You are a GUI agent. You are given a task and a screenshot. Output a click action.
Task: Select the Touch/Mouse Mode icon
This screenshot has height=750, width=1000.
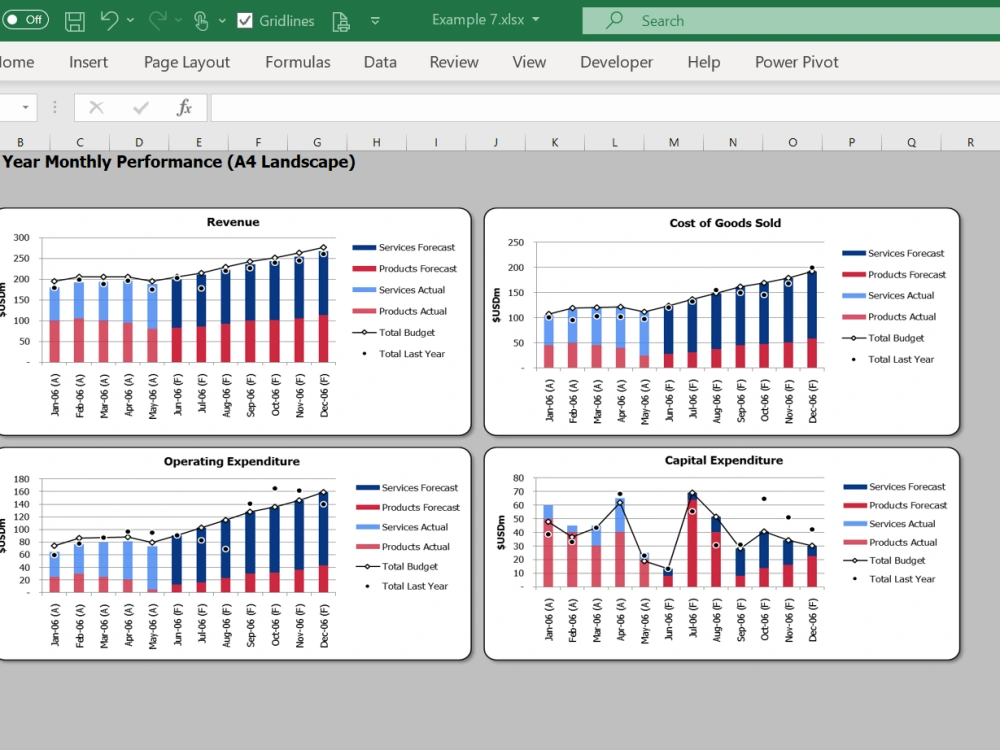click(x=201, y=20)
